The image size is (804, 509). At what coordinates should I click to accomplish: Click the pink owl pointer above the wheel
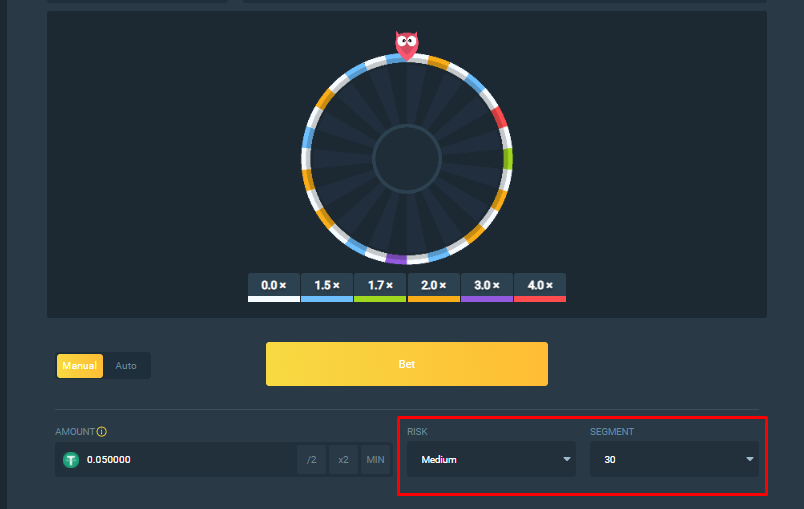[406, 44]
